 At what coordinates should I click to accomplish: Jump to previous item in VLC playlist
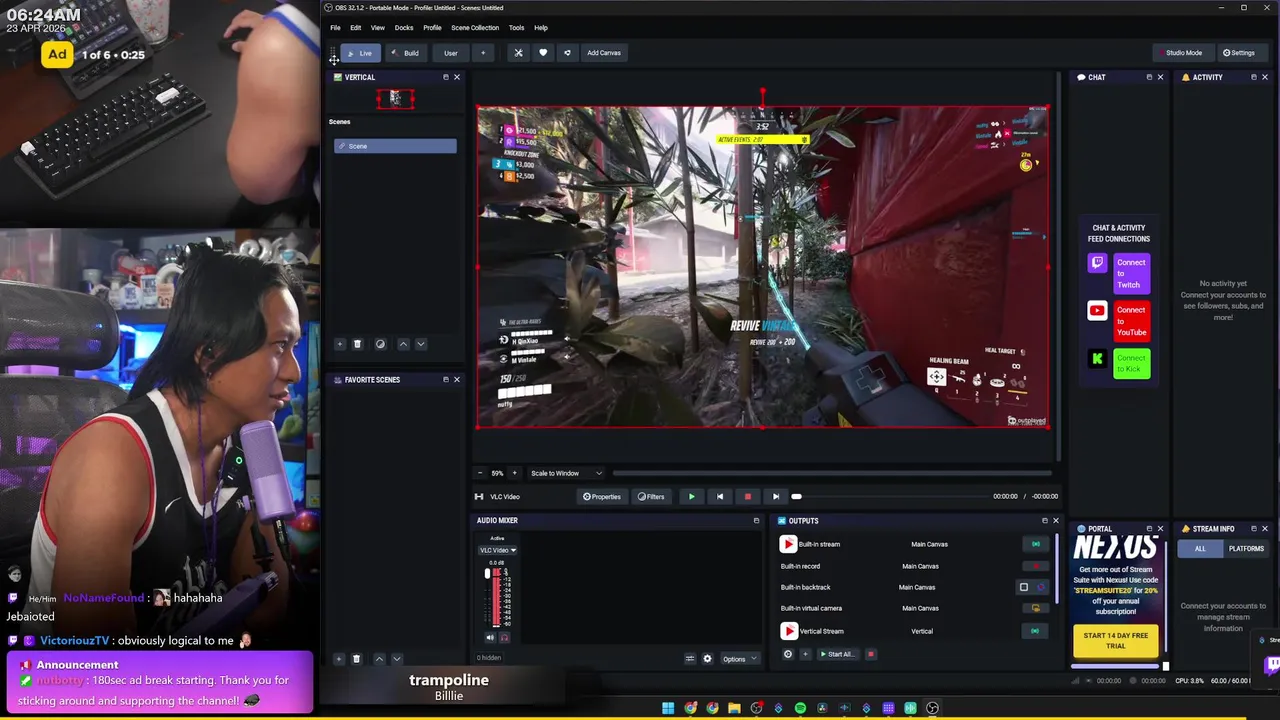point(719,496)
